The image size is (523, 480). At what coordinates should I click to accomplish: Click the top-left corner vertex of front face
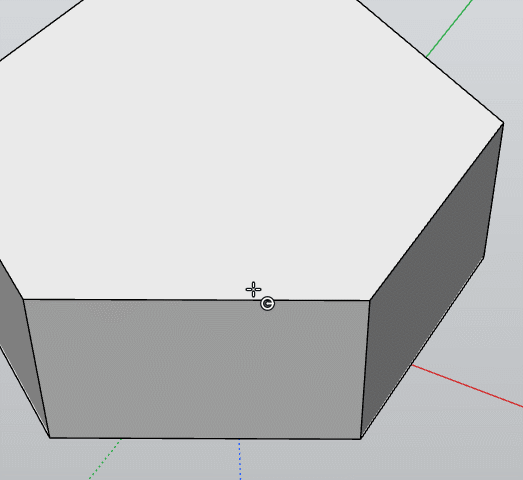coord(23,300)
